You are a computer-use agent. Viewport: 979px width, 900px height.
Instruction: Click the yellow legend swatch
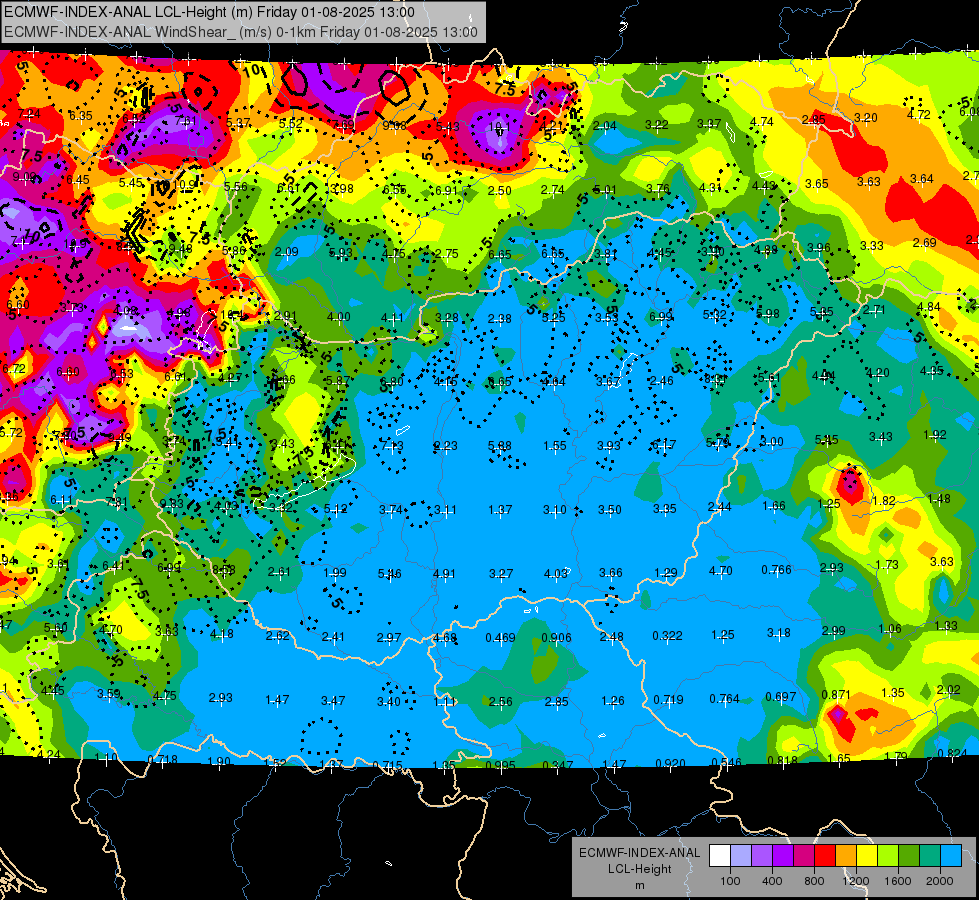(x=867, y=856)
